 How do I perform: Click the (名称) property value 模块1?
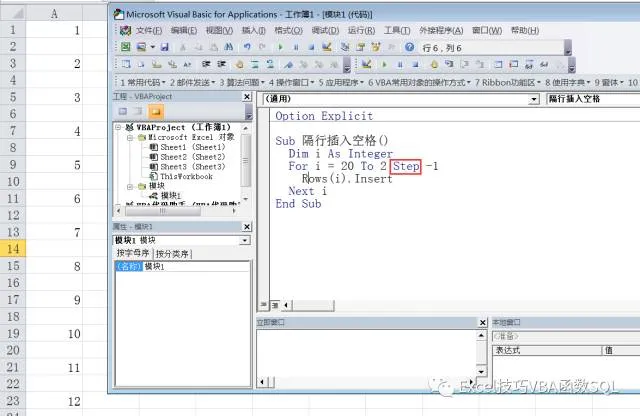196,267
